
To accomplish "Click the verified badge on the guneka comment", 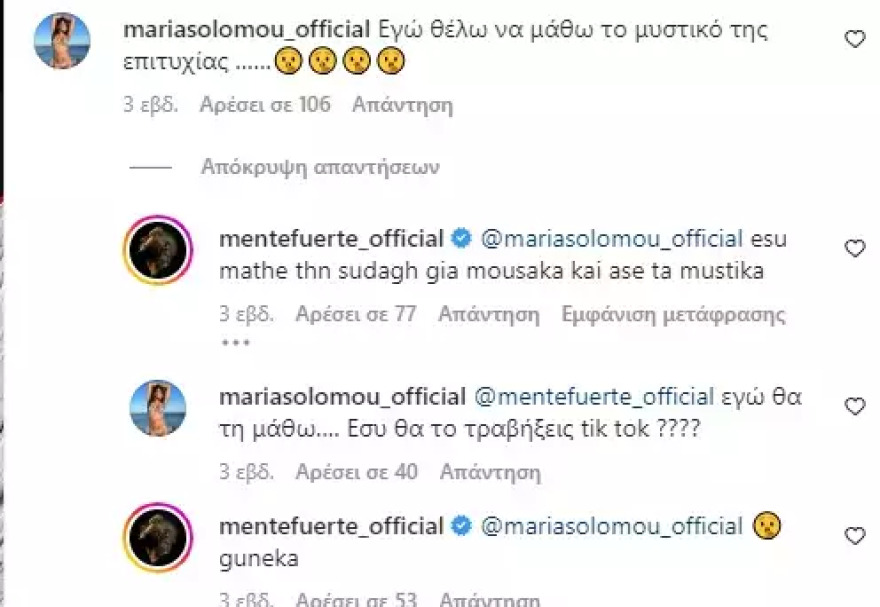I will coord(462,525).
